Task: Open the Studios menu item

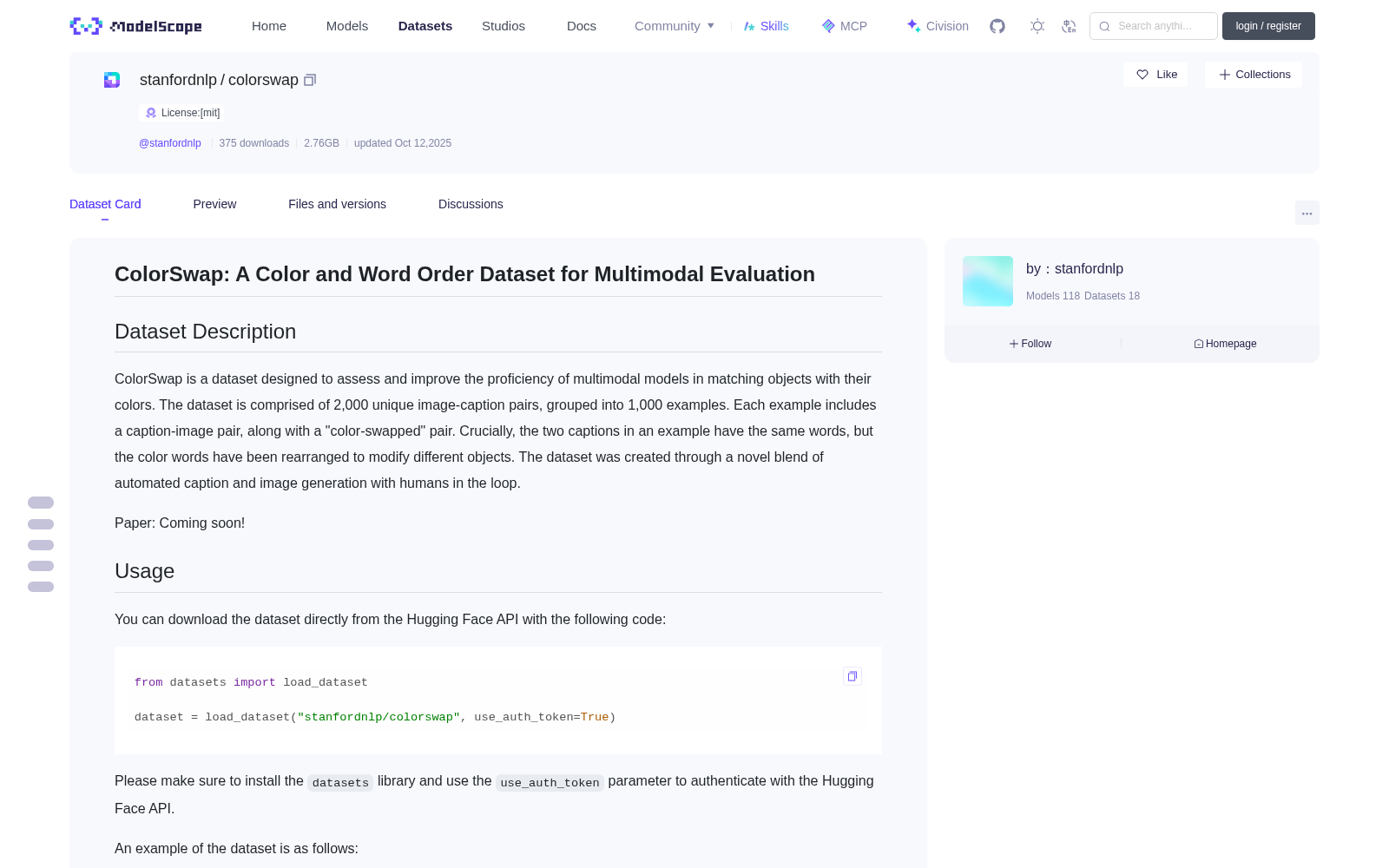Action: tap(504, 26)
